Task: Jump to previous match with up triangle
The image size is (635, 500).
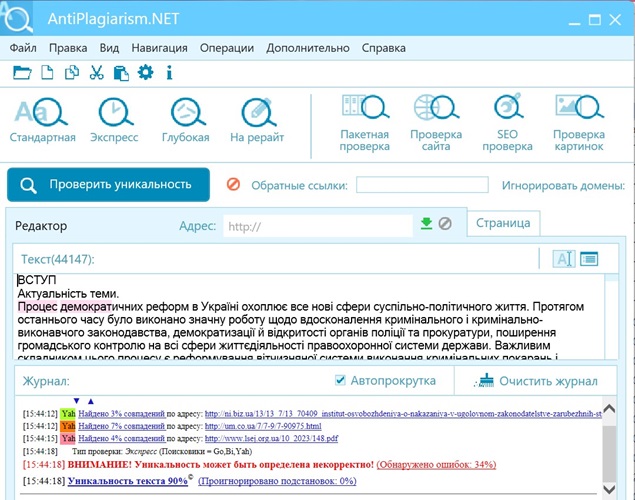Action: [x=91, y=401]
